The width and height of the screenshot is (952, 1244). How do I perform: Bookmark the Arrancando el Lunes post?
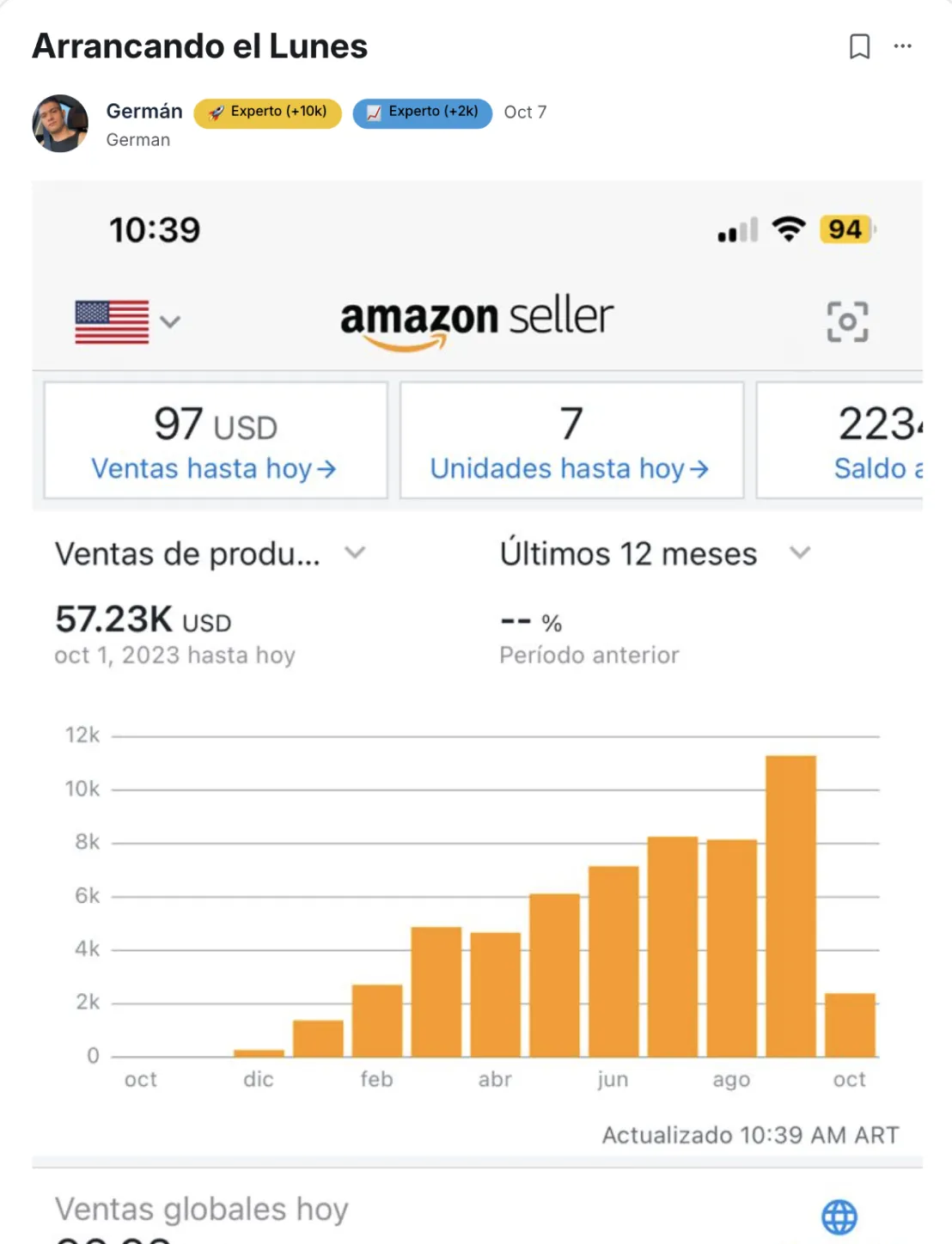[x=859, y=46]
